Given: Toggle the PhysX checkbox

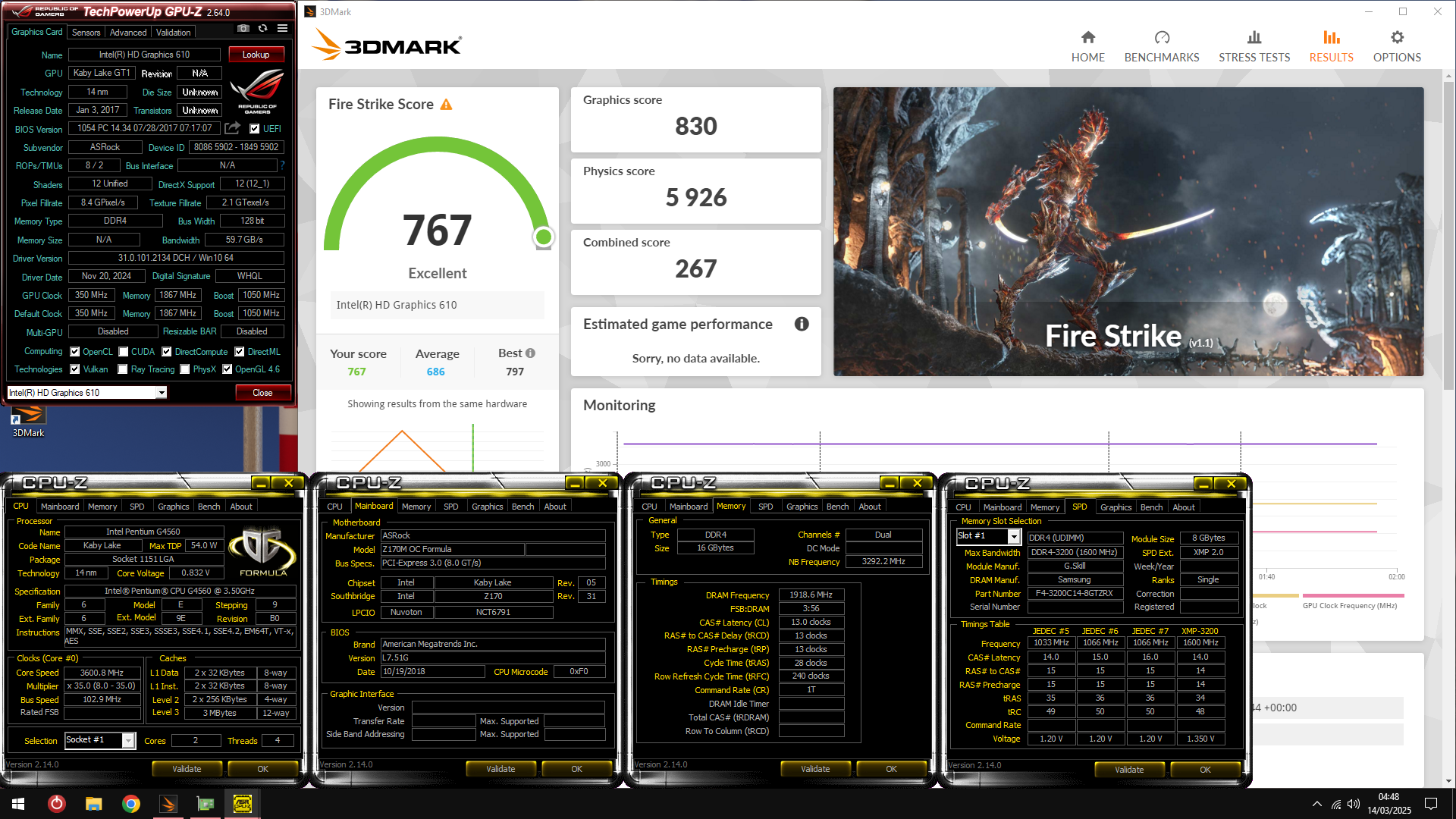Looking at the screenshot, I should (x=185, y=369).
